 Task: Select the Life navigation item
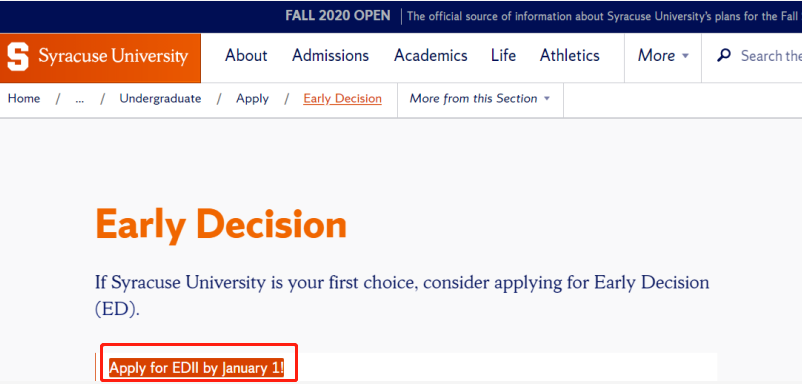(503, 55)
